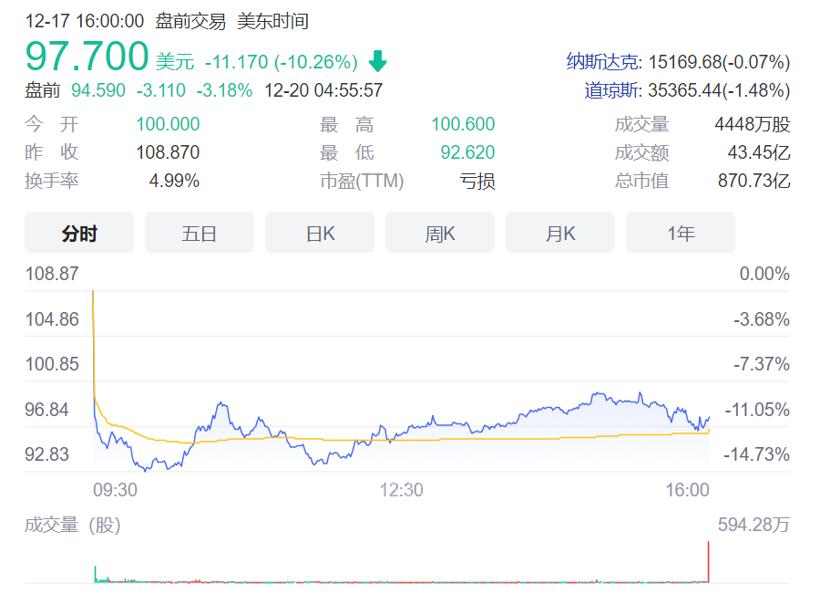The height and width of the screenshot is (593, 820).
Task: Click the red volume spike bar
Action: 708,562
